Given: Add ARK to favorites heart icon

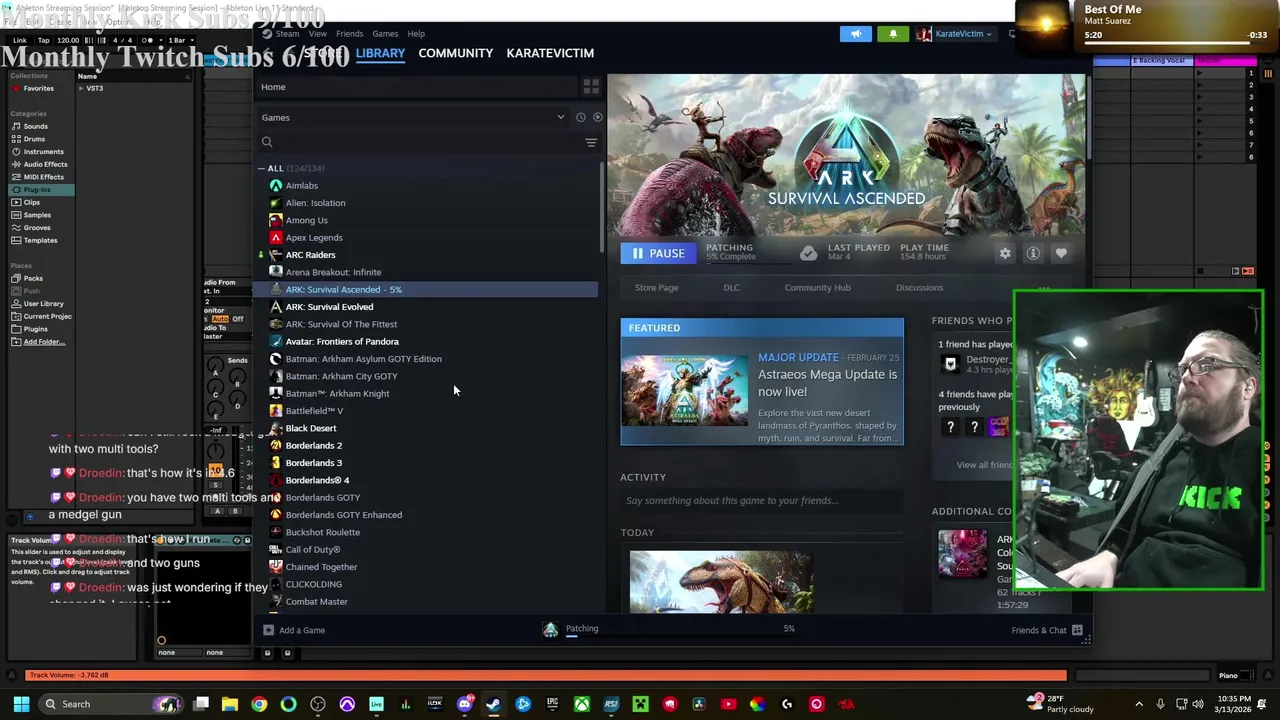Looking at the screenshot, I should tap(1061, 253).
